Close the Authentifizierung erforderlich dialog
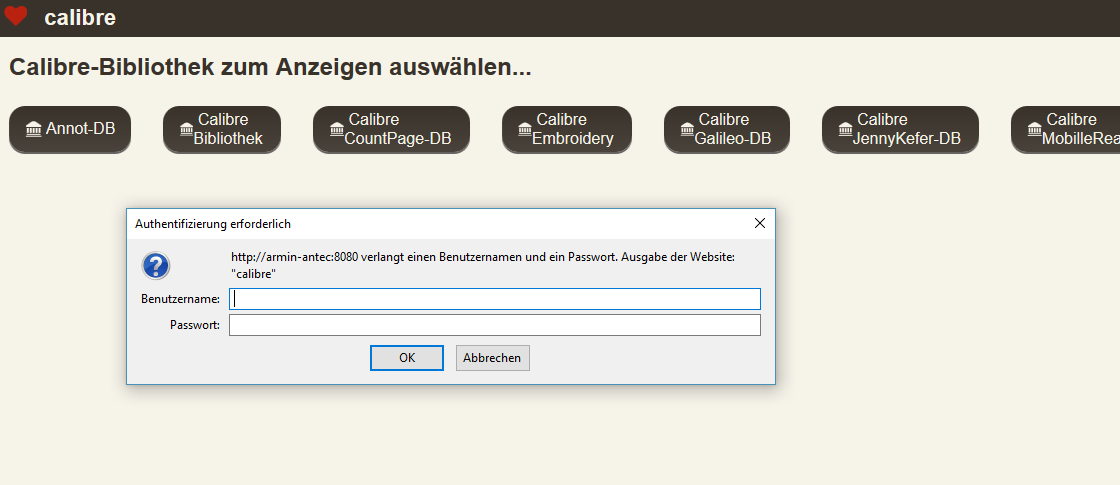The width and height of the screenshot is (1120, 485). pyautogui.click(x=760, y=224)
